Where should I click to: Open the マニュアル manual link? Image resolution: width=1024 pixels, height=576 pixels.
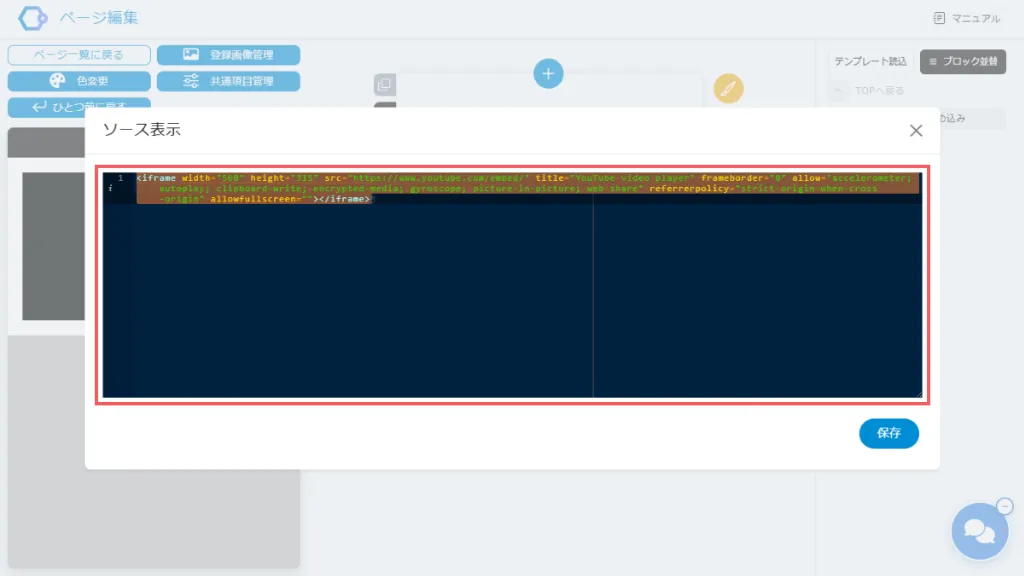pos(966,18)
